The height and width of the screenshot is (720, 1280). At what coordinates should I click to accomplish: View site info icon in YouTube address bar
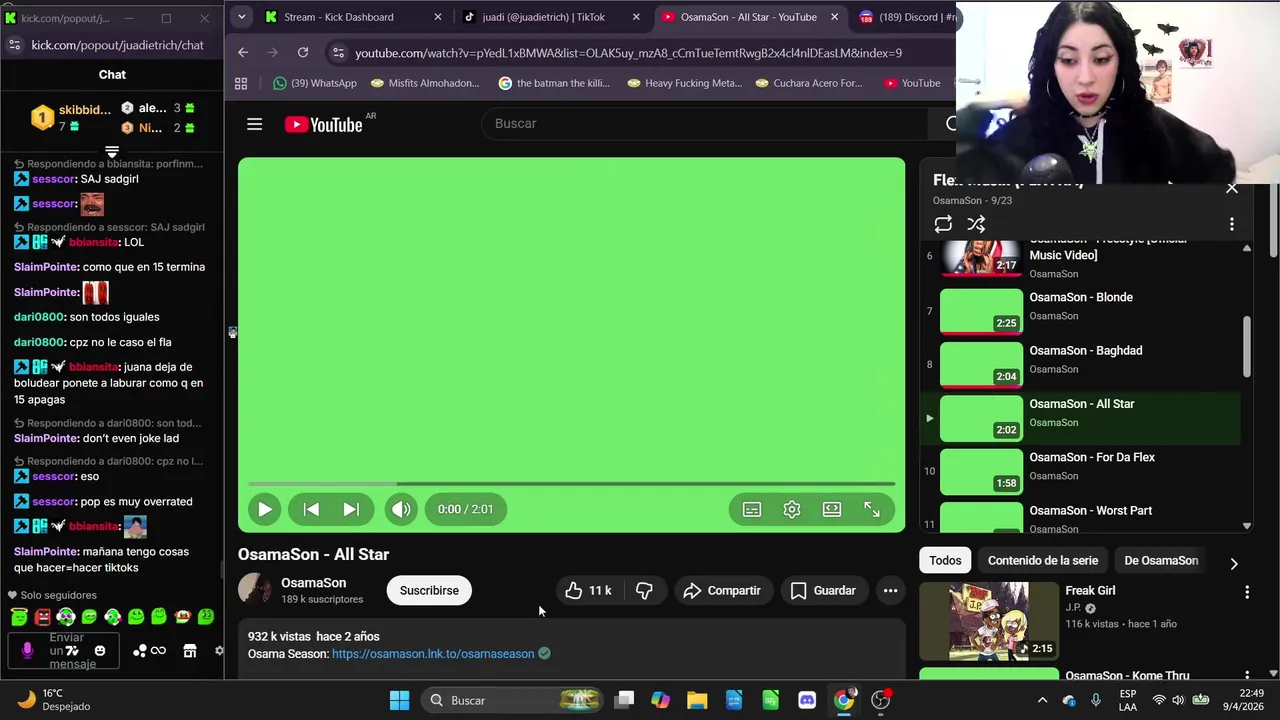pos(338,53)
